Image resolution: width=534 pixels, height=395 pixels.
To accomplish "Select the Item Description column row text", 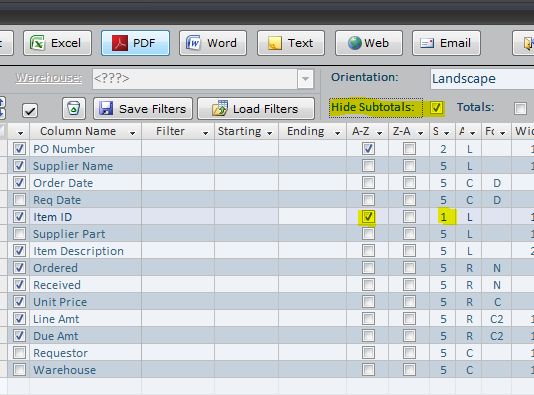I will [78, 251].
